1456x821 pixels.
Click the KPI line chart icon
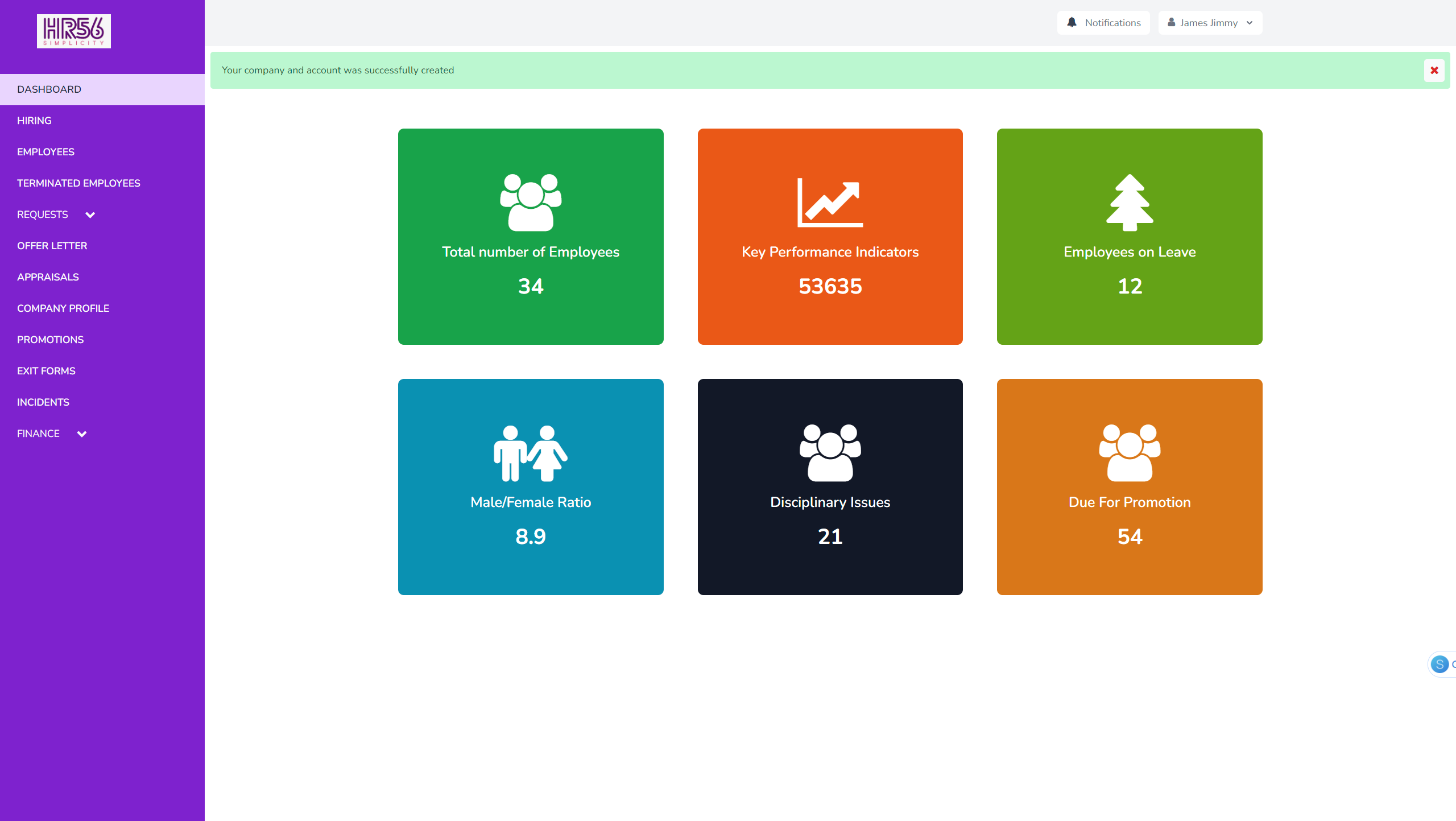(830, 203)
